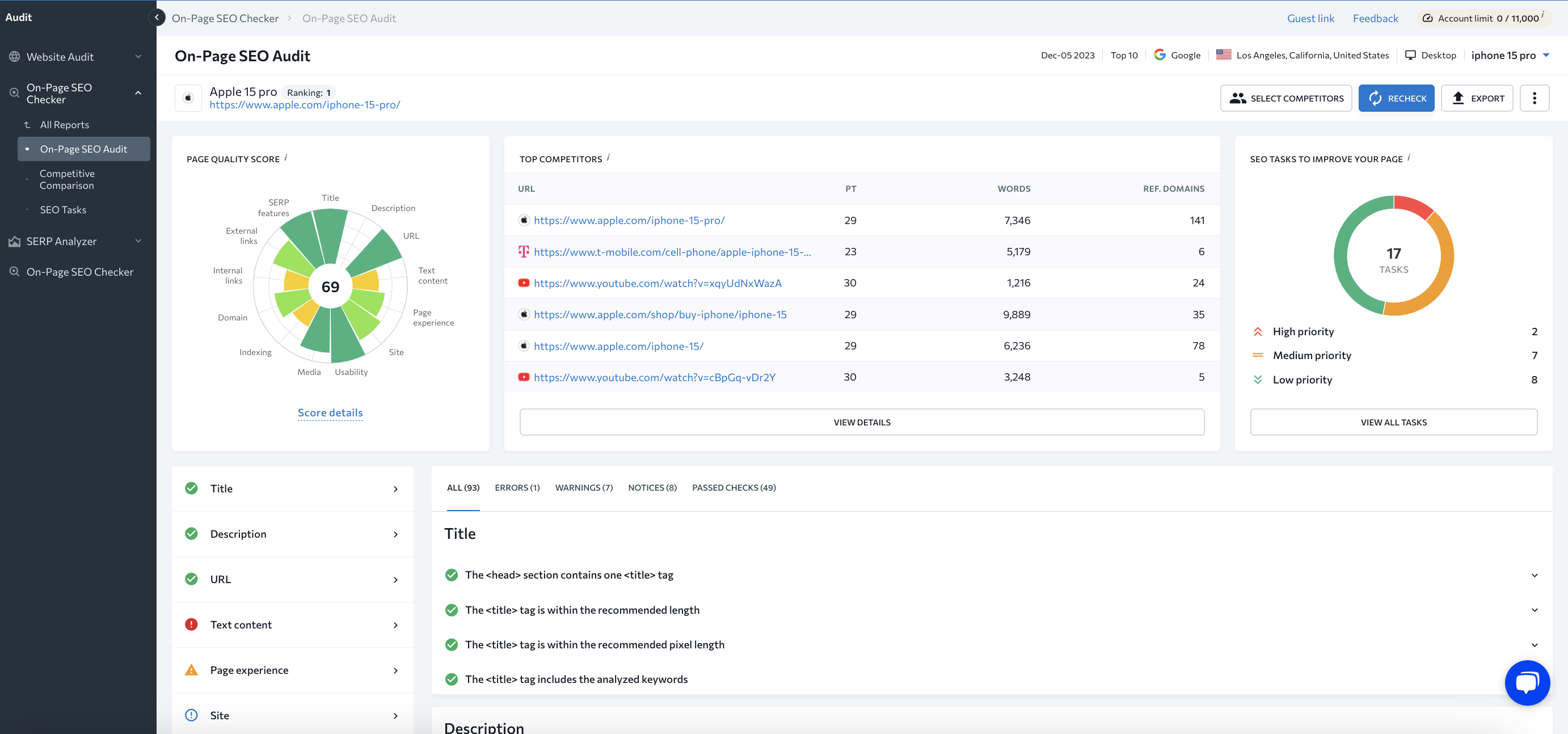The height and width of the screenshot is (734, 1568).
Task: Click the High priority red arrows icon
Action: (1258, 332)
